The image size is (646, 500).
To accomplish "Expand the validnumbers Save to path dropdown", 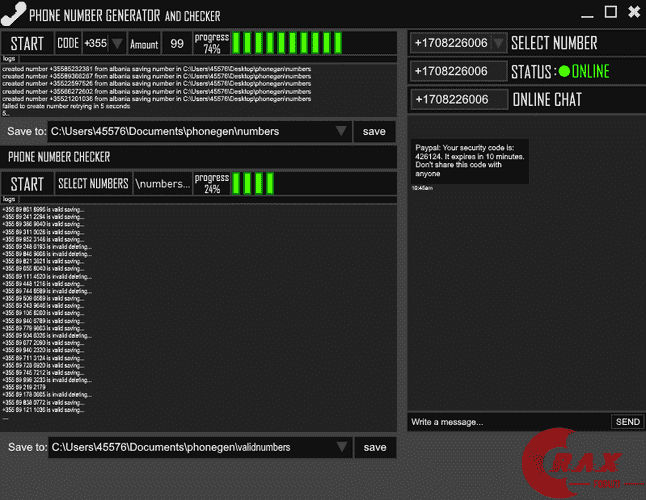I will [342, 447].
